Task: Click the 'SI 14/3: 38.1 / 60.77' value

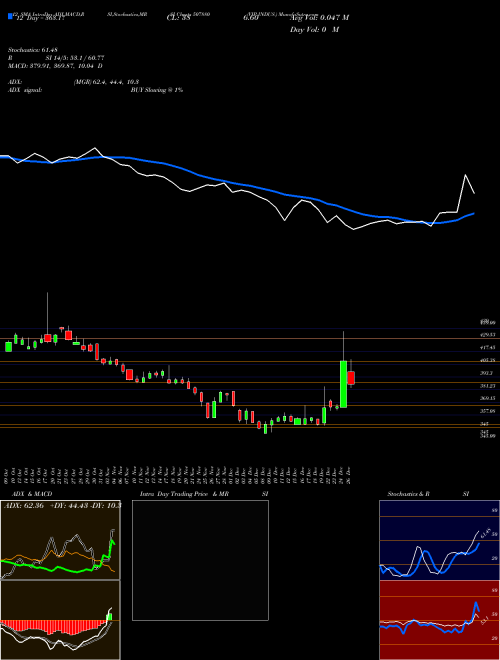Action: (x=75, y=58)
